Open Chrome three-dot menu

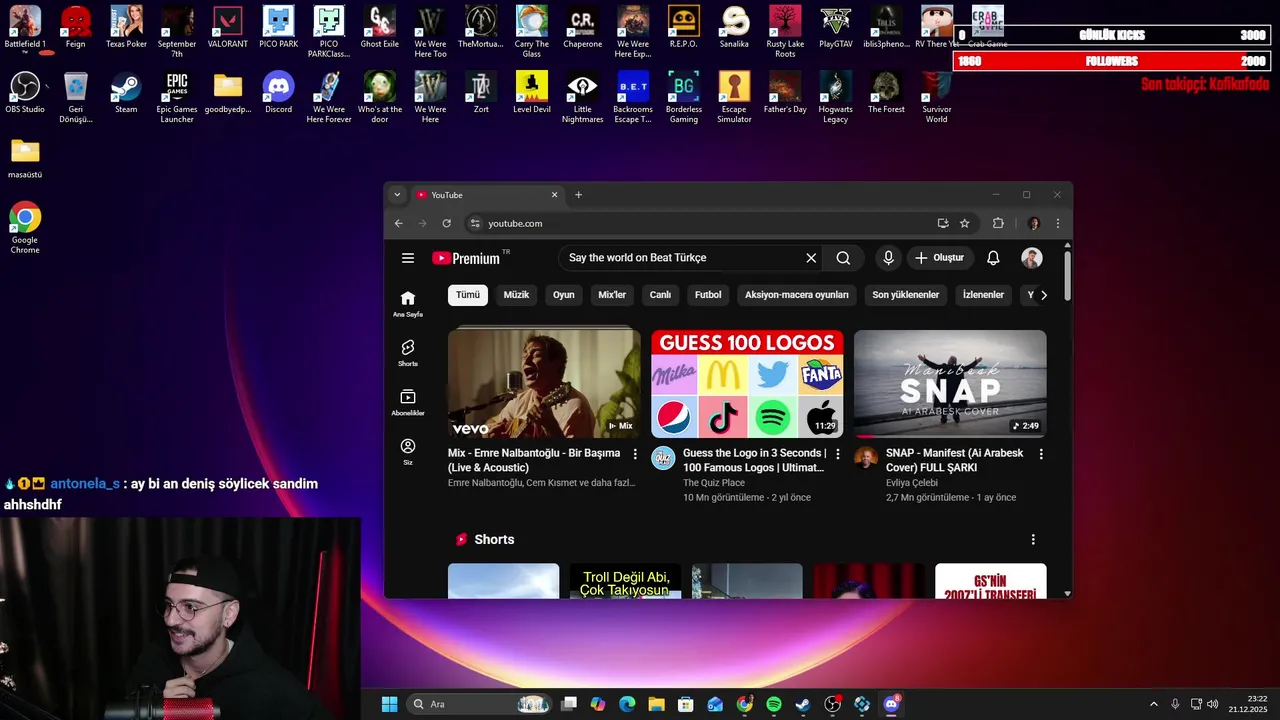click(x=1058, y=223)
